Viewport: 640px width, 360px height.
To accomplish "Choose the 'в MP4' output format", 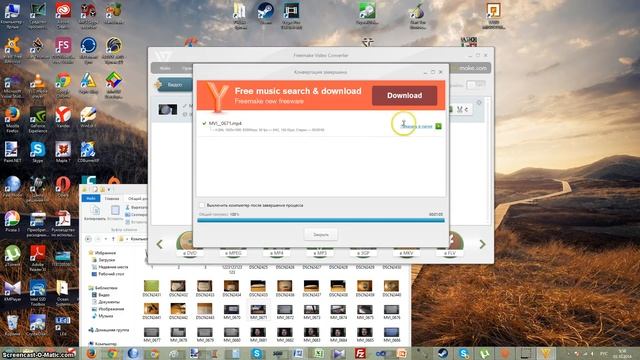I will pos(276,253).
